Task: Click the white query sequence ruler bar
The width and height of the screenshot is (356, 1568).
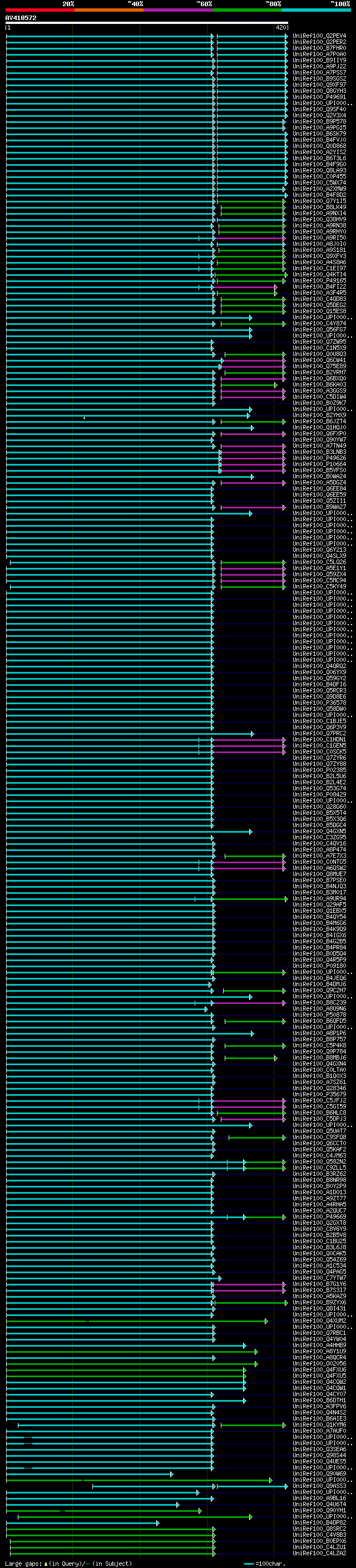Action: pyautogui.click(x=147, y=22)
